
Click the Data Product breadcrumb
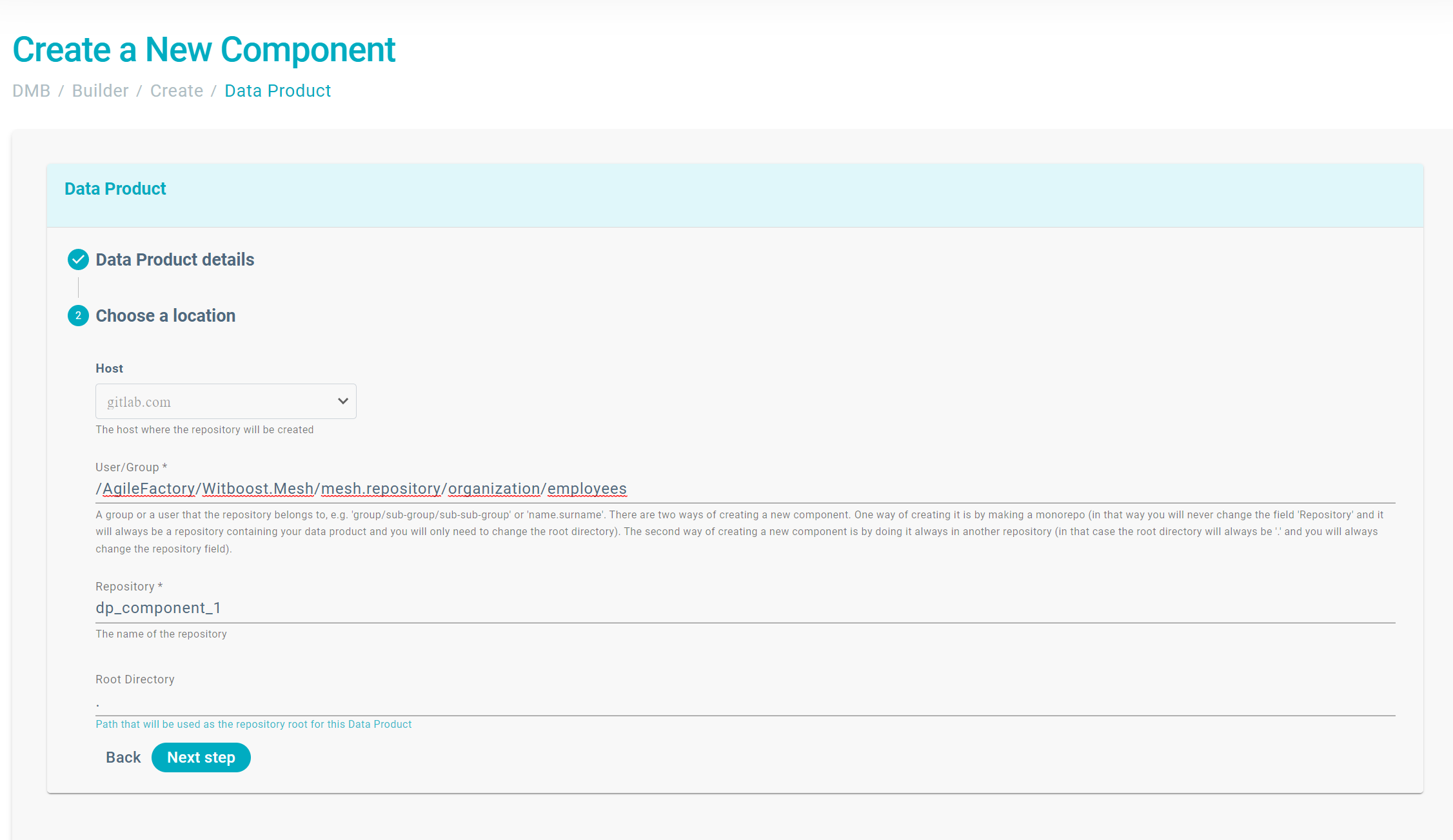(278, 91)
